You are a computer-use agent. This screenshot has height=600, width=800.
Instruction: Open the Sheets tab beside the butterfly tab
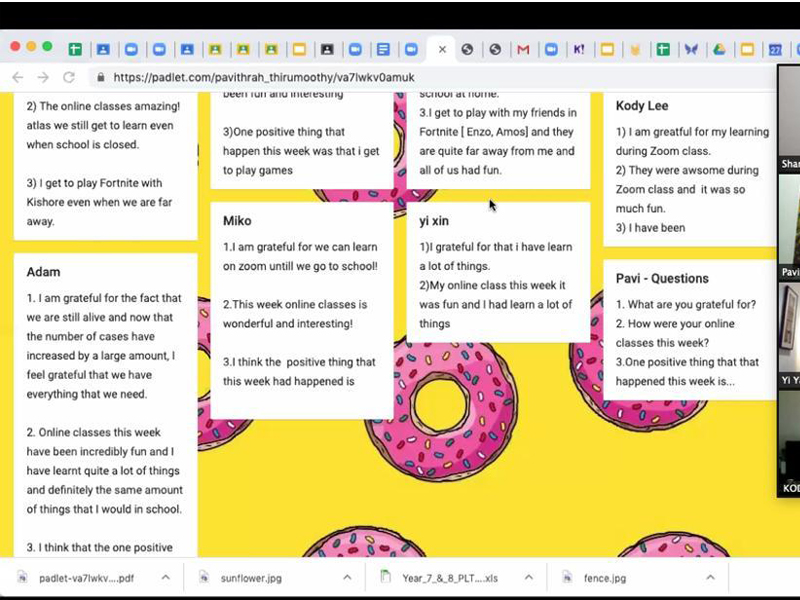pyautogui.click(x=663, y=49)
